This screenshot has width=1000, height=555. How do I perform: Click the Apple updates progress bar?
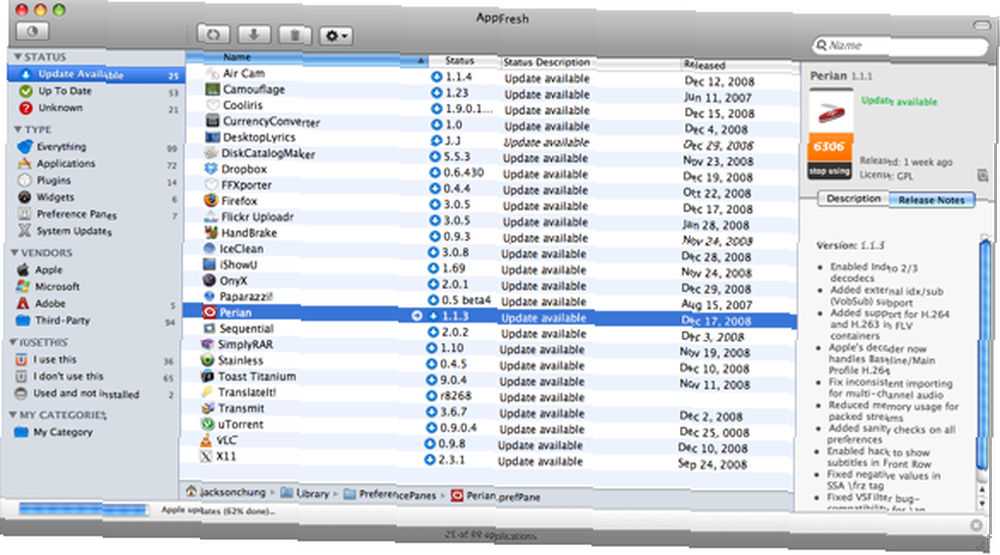click(x=82, y=508)
